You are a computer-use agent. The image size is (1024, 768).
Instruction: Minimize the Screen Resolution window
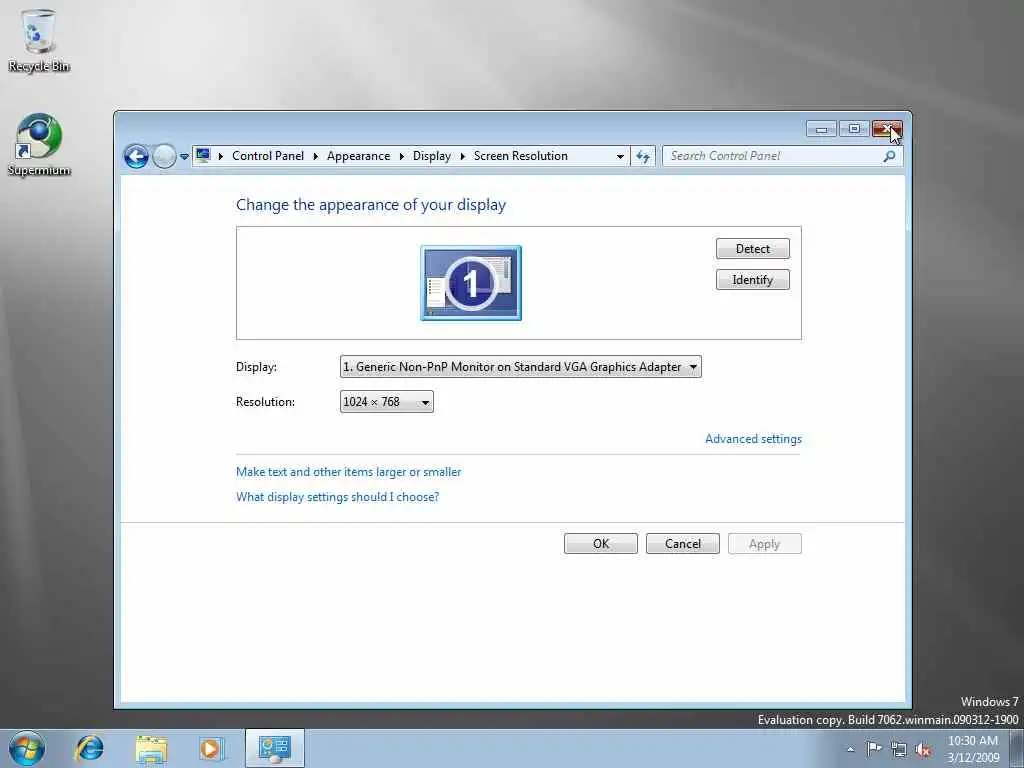[821, 129]
